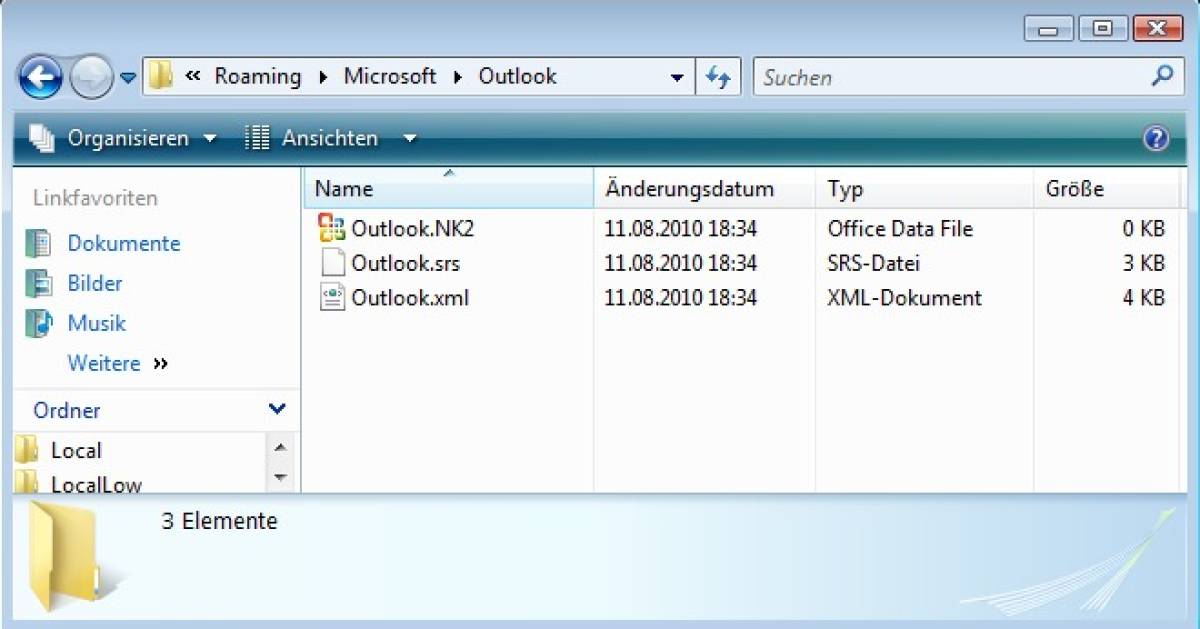1200x629 pixels.
Task: Expand the arrow after Microsoft breadcrumb
Action: 458,76
